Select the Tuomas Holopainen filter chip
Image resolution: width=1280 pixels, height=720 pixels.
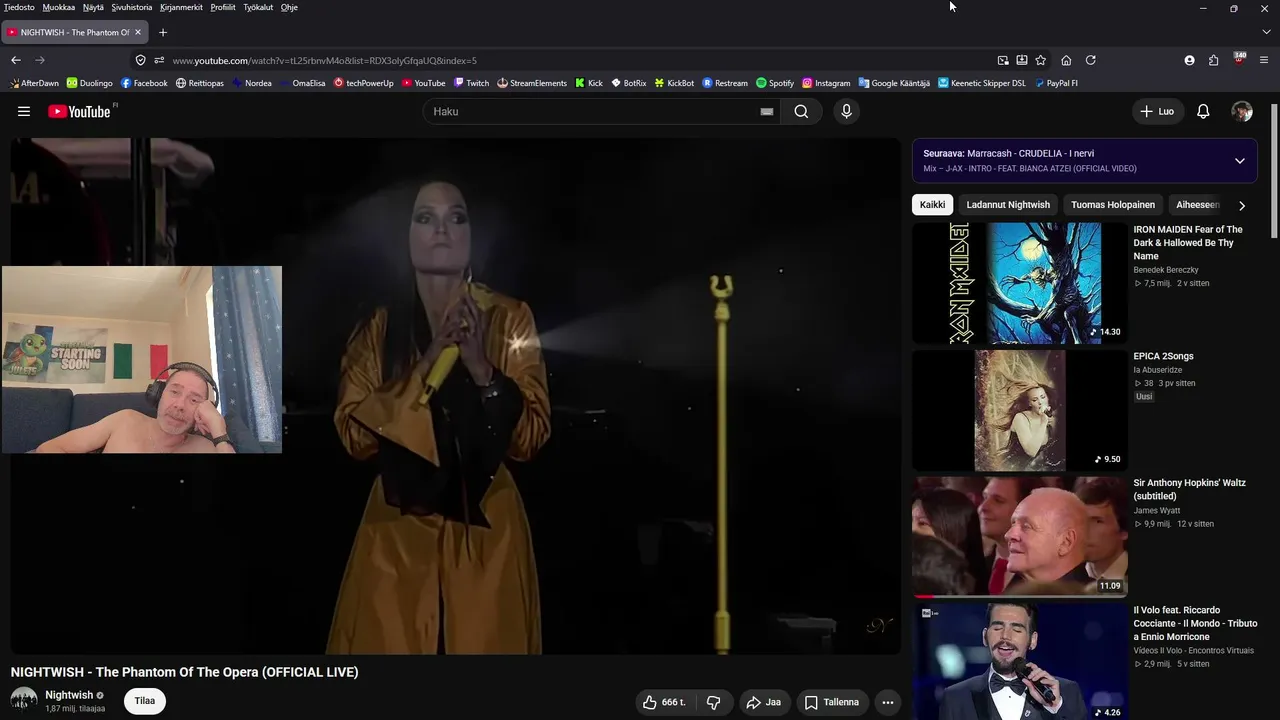coord(1113,205)
